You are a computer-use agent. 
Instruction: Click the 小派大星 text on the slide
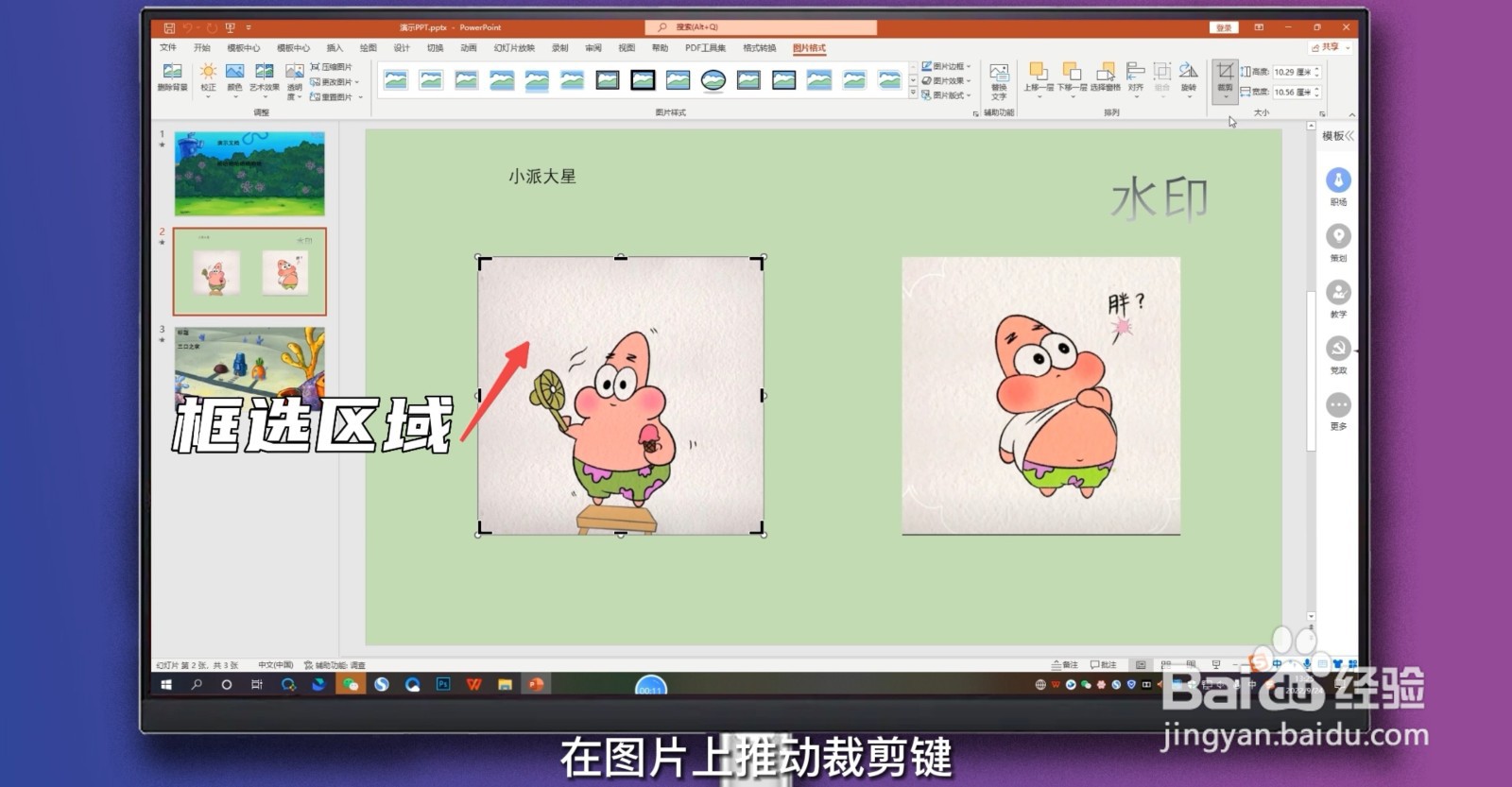click(x=541, y=176)
